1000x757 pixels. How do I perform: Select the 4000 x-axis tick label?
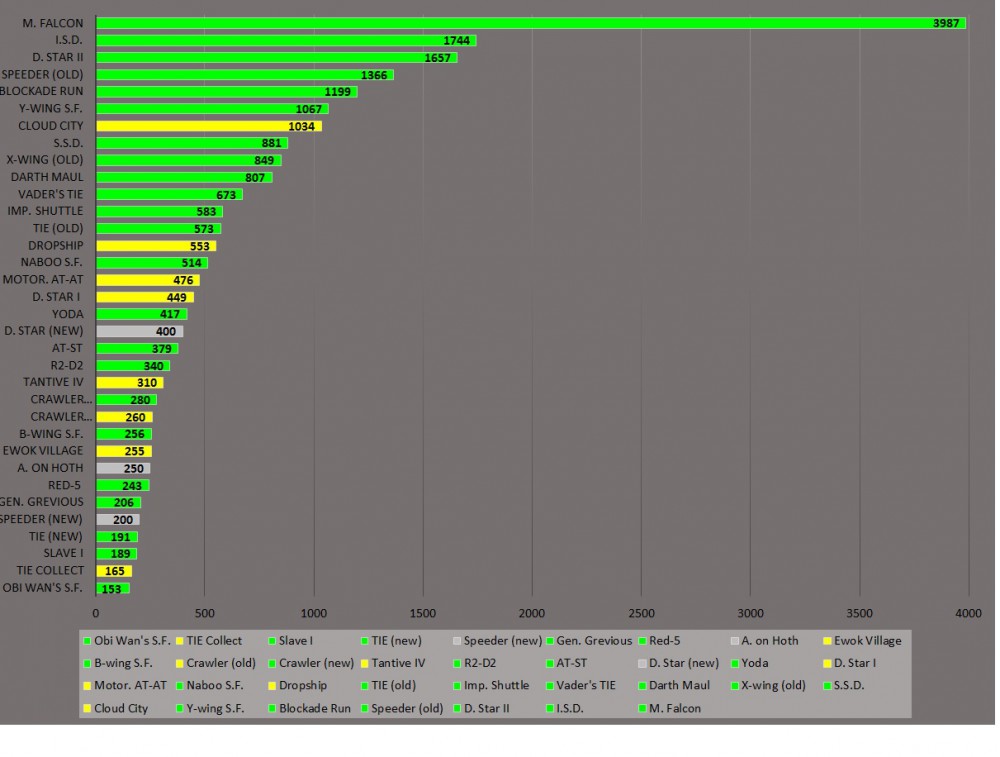[x=968, y=614]
